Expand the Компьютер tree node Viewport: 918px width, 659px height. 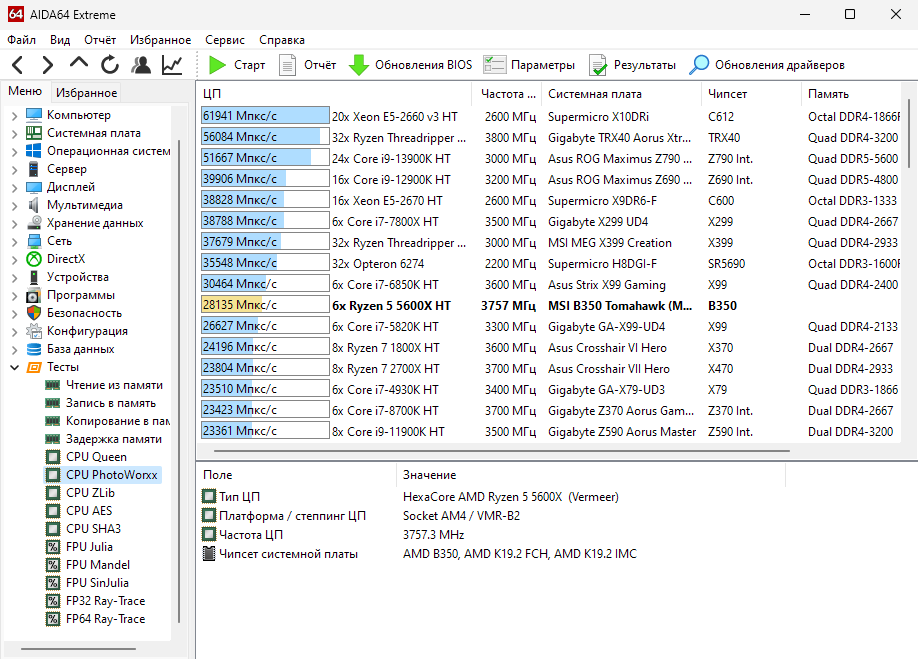(x=15, y=115)
